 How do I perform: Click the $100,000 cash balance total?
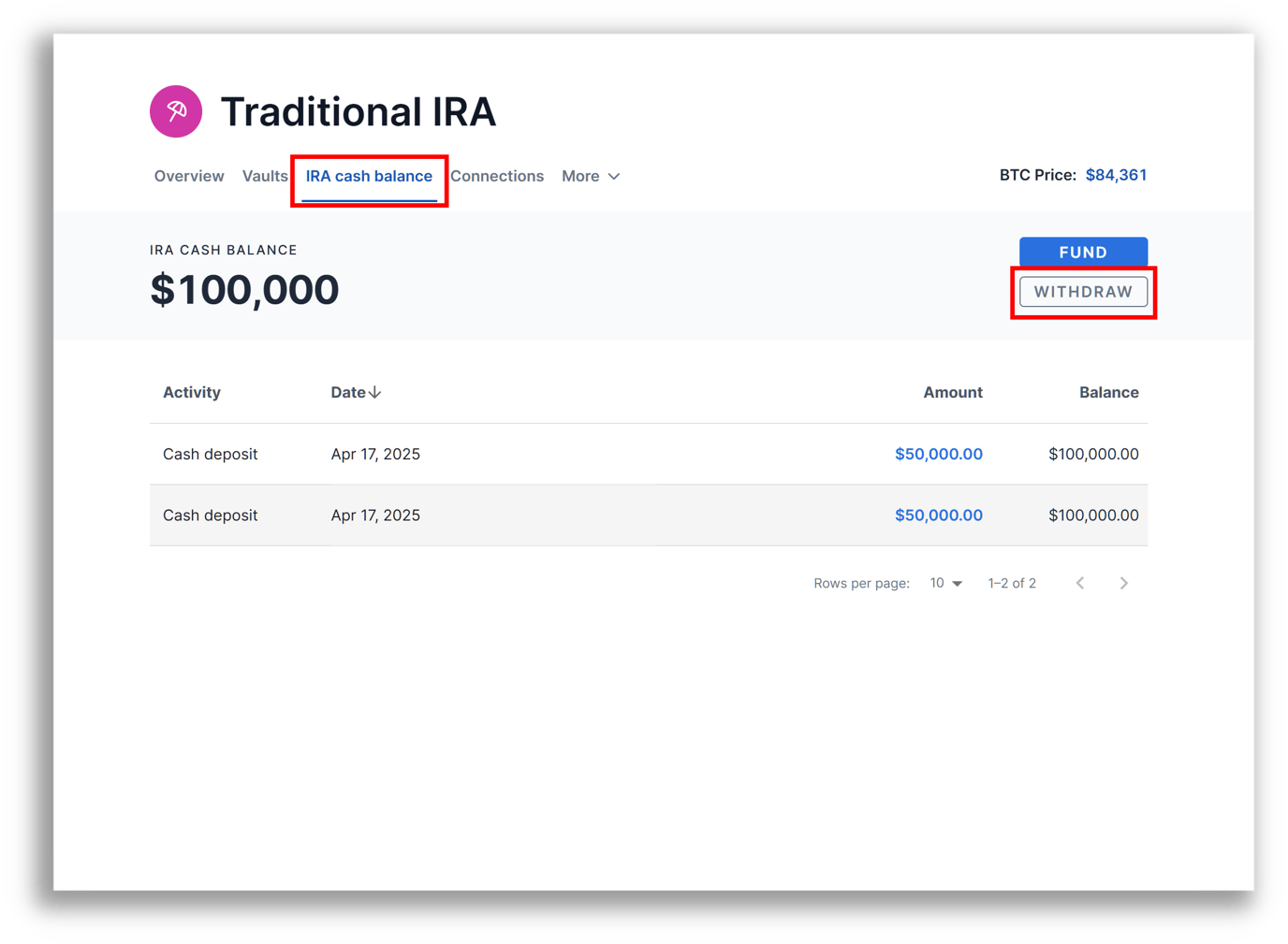coord(244,290)
